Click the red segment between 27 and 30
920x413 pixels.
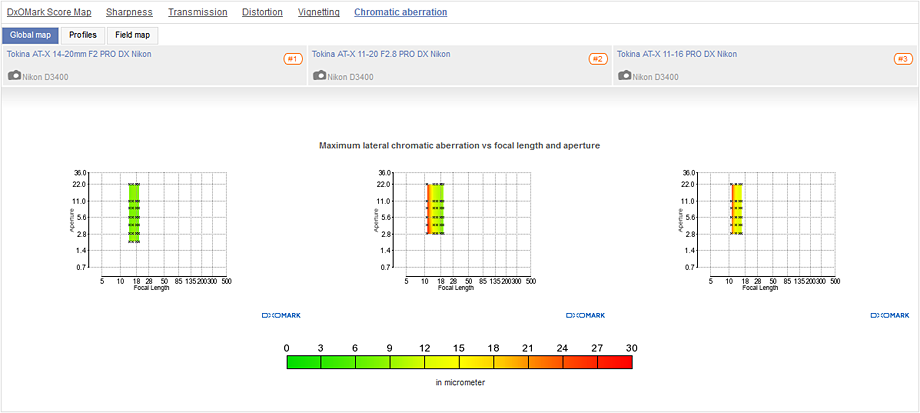click(615, 363)
